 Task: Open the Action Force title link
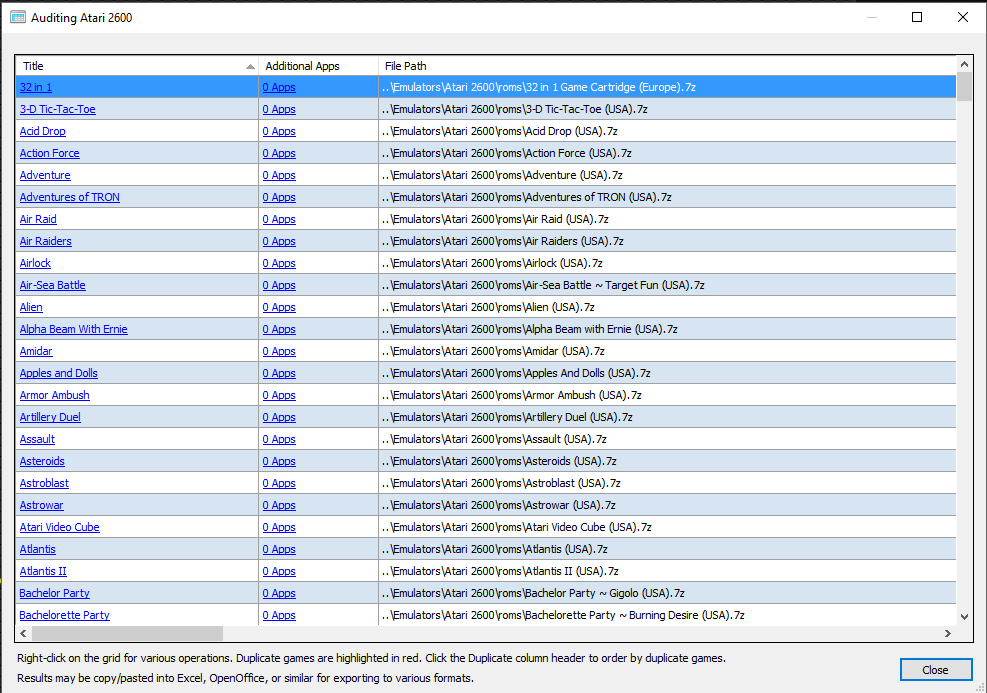[49, 153]
